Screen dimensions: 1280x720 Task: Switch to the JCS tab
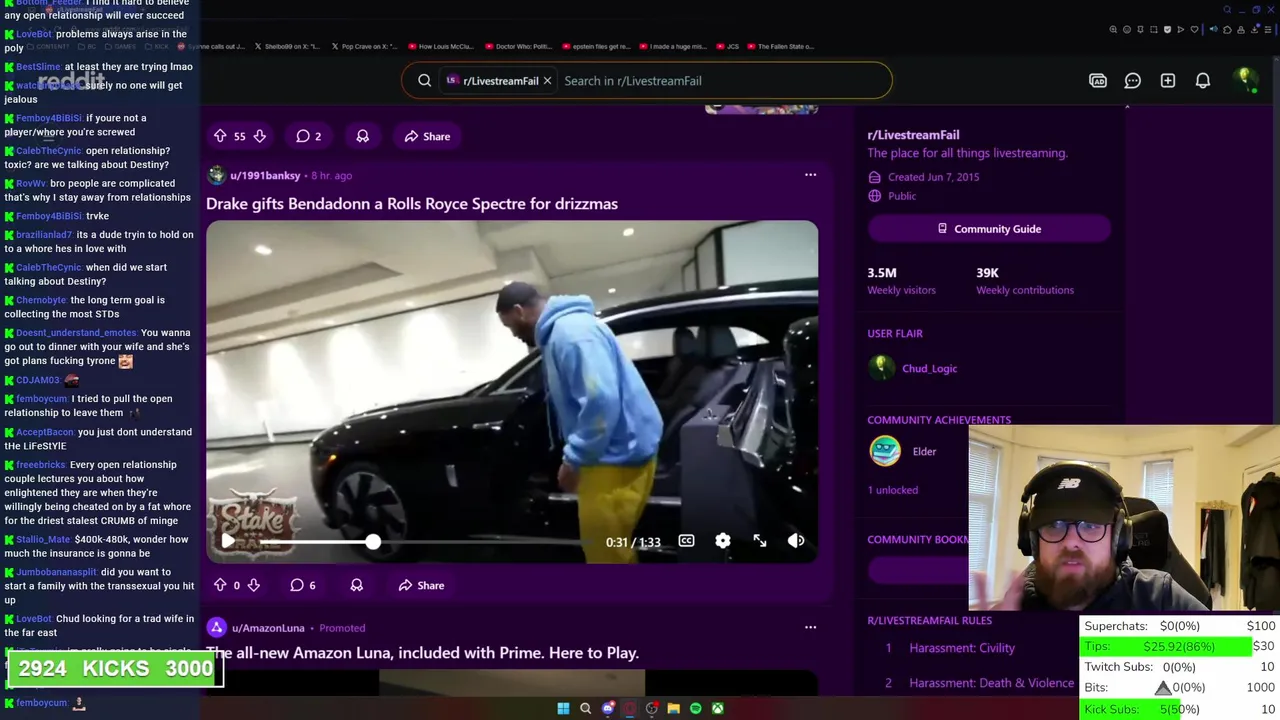[x=727, y=46]
